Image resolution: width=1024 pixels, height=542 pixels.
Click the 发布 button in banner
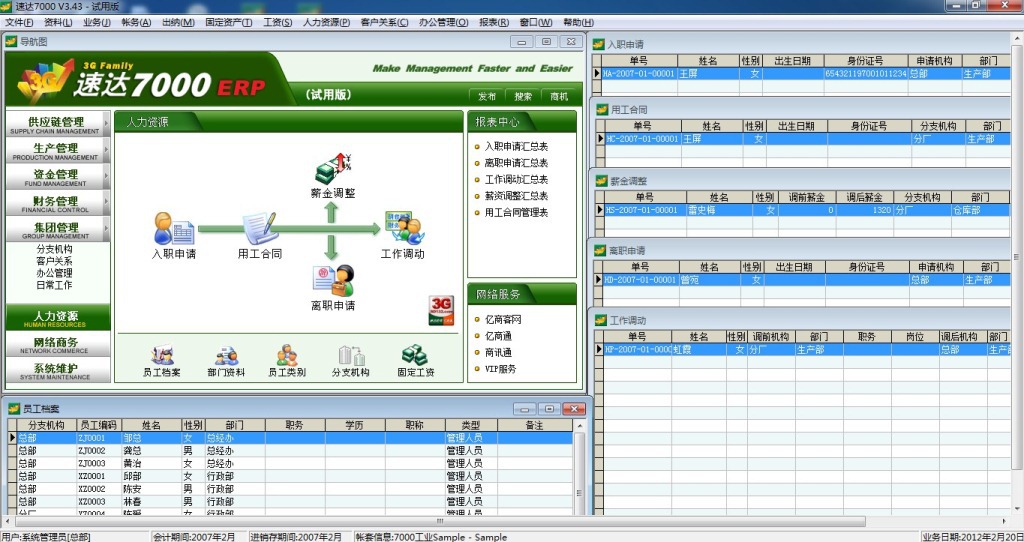point(487,97)
